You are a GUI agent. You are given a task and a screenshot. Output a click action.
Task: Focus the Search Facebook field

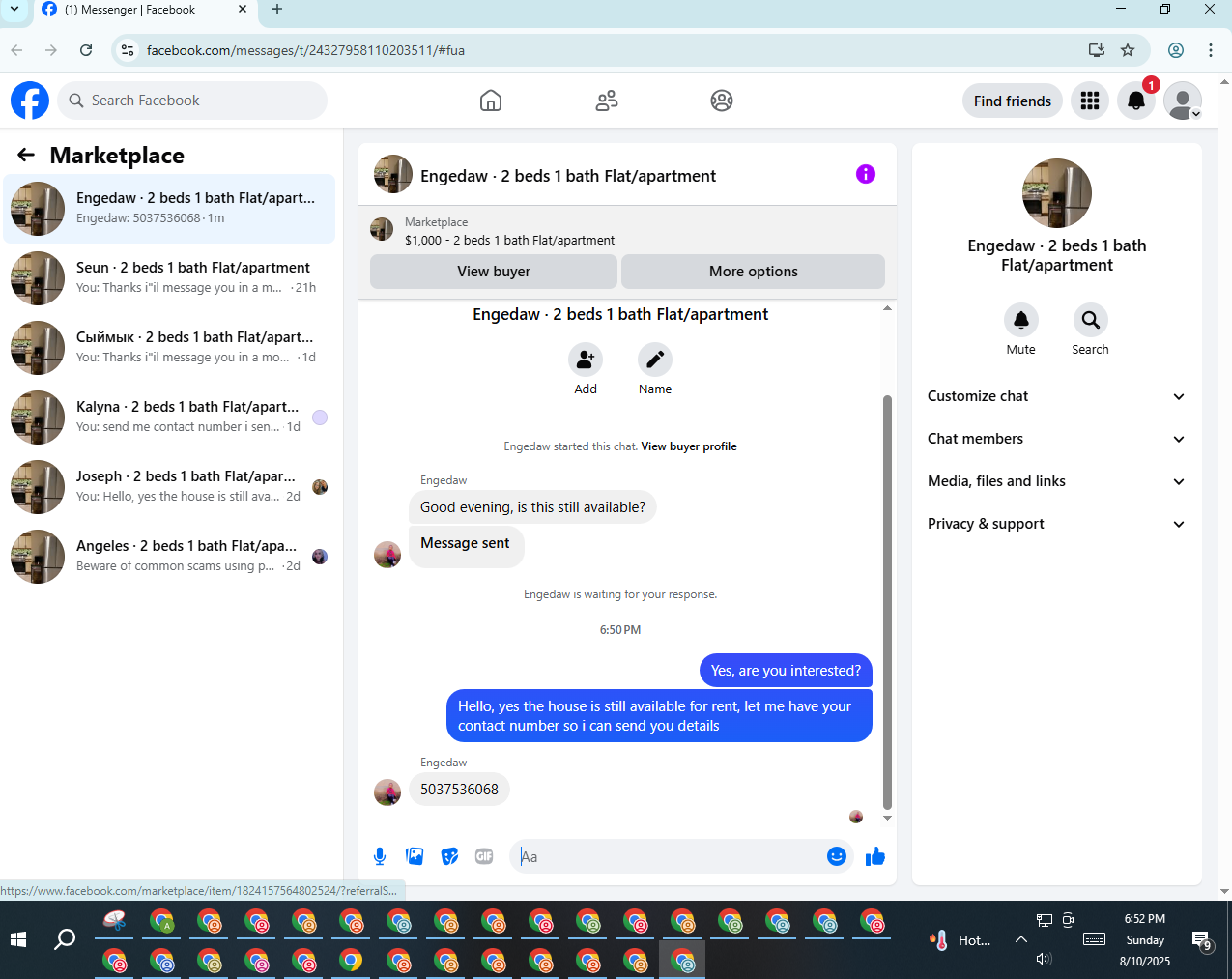(x=192, y=101)
